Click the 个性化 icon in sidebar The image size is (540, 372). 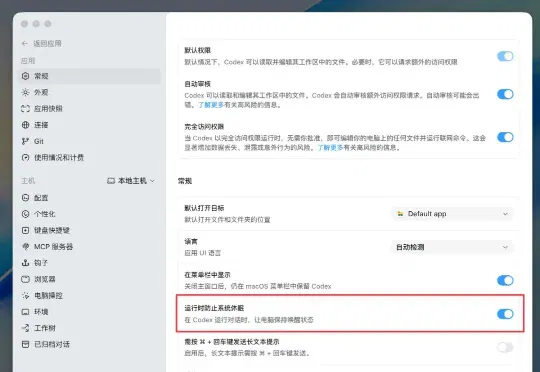coord(25,214)
